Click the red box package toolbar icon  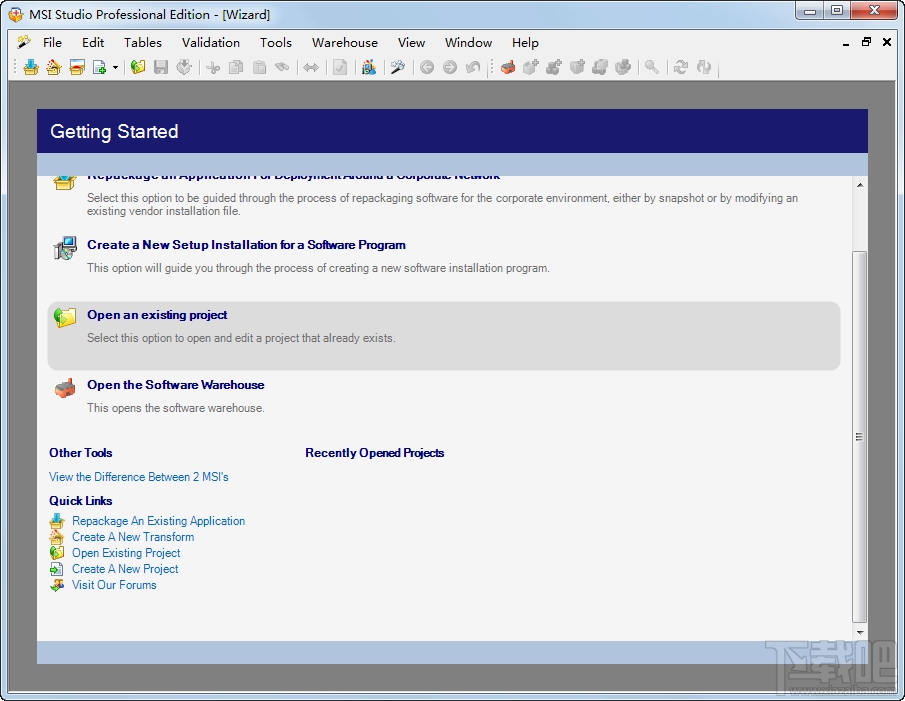coord(77,68)
